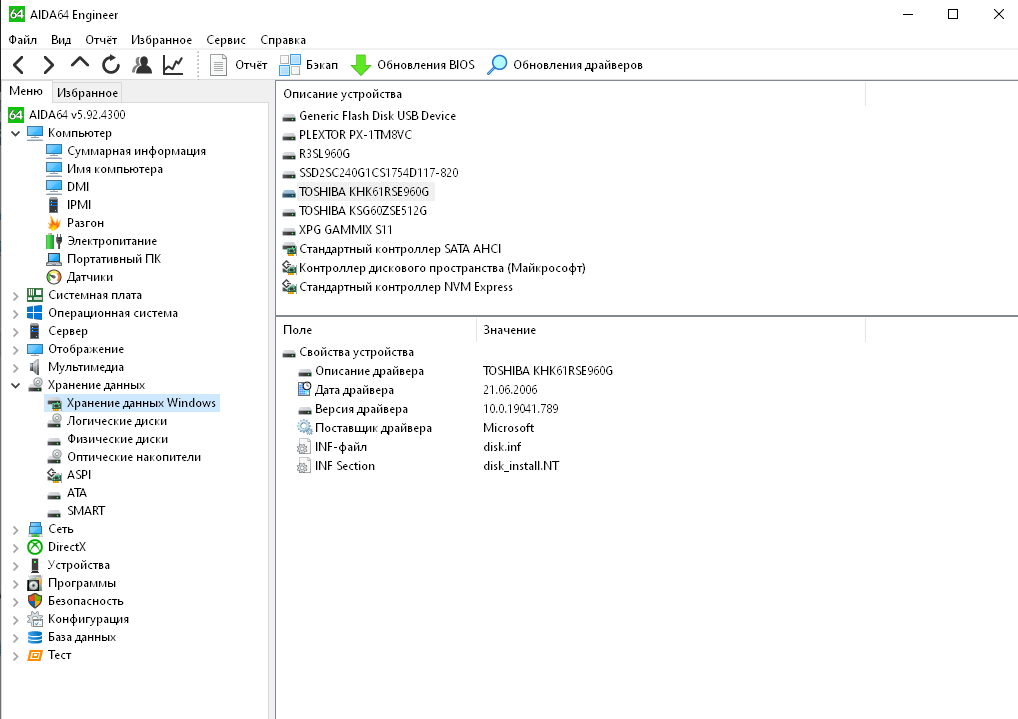Expand the Сервер tree node
This screenshot has width=1018, height=719.
point(16,331)
